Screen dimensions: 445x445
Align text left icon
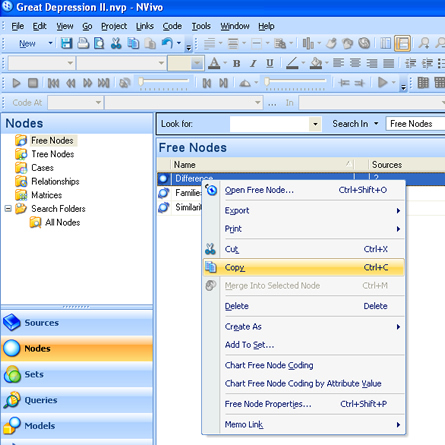(x=338, y=63)
